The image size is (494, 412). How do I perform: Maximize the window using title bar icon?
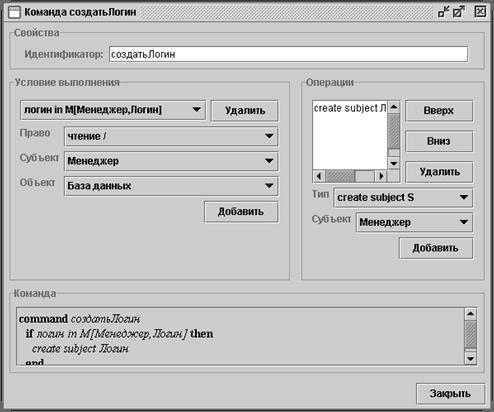459,12
